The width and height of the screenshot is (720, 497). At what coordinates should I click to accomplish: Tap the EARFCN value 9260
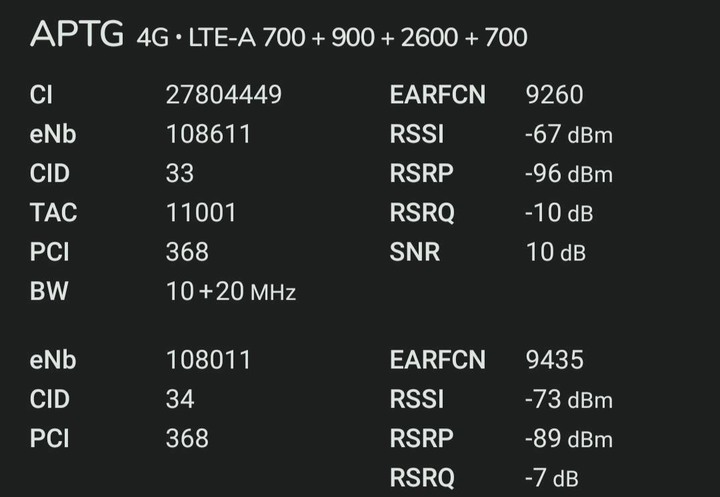coord(554,95)
